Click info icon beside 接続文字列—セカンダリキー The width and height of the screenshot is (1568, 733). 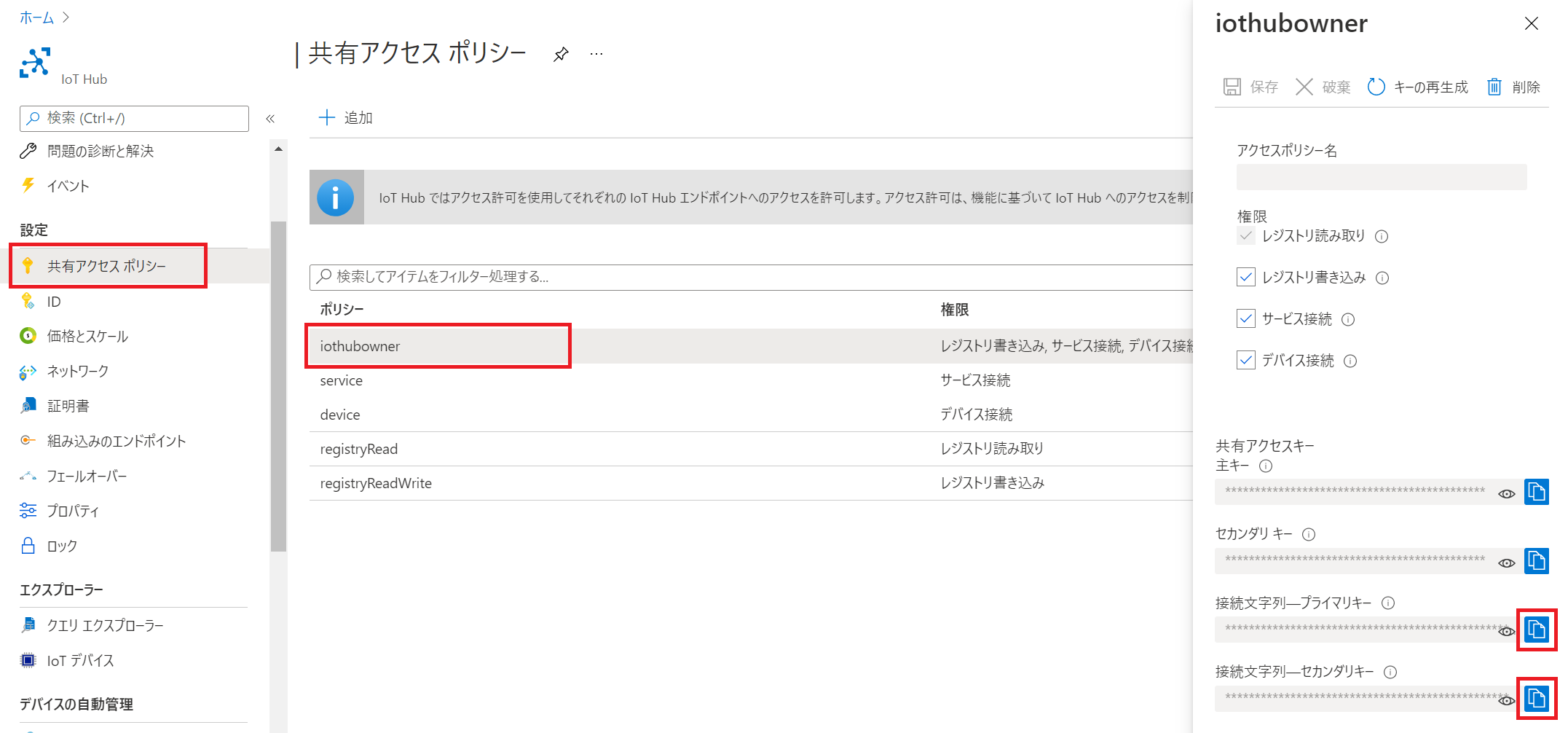point(1390,672)
